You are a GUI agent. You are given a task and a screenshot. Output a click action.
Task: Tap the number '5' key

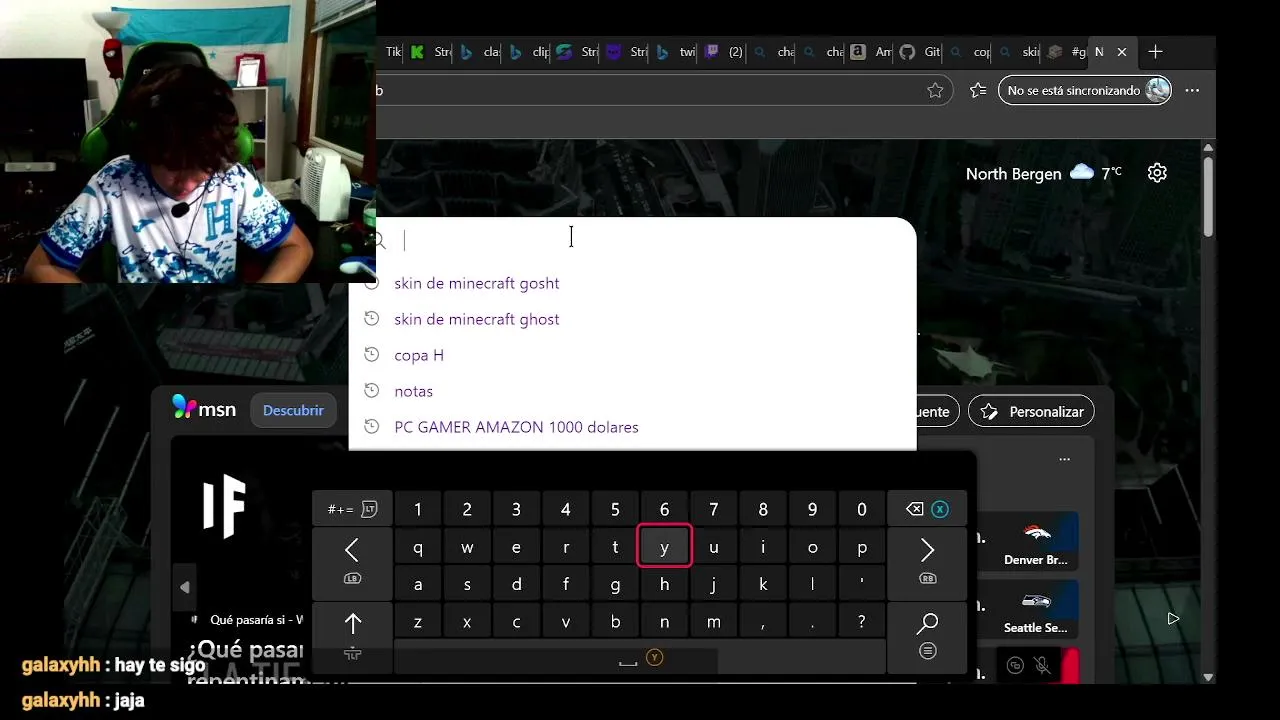615,509
